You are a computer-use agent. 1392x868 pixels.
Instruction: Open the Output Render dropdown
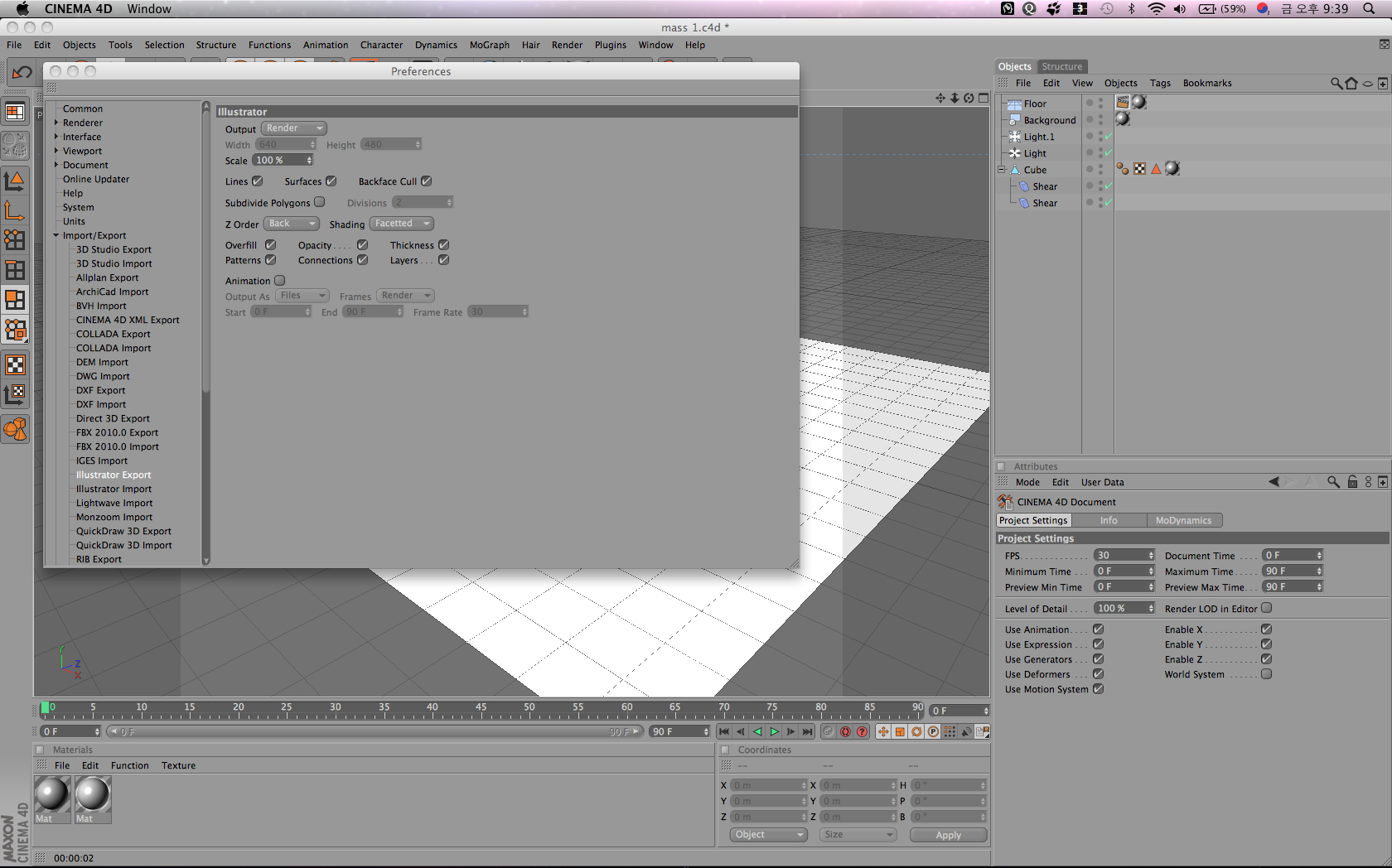[x=294, y=128]
